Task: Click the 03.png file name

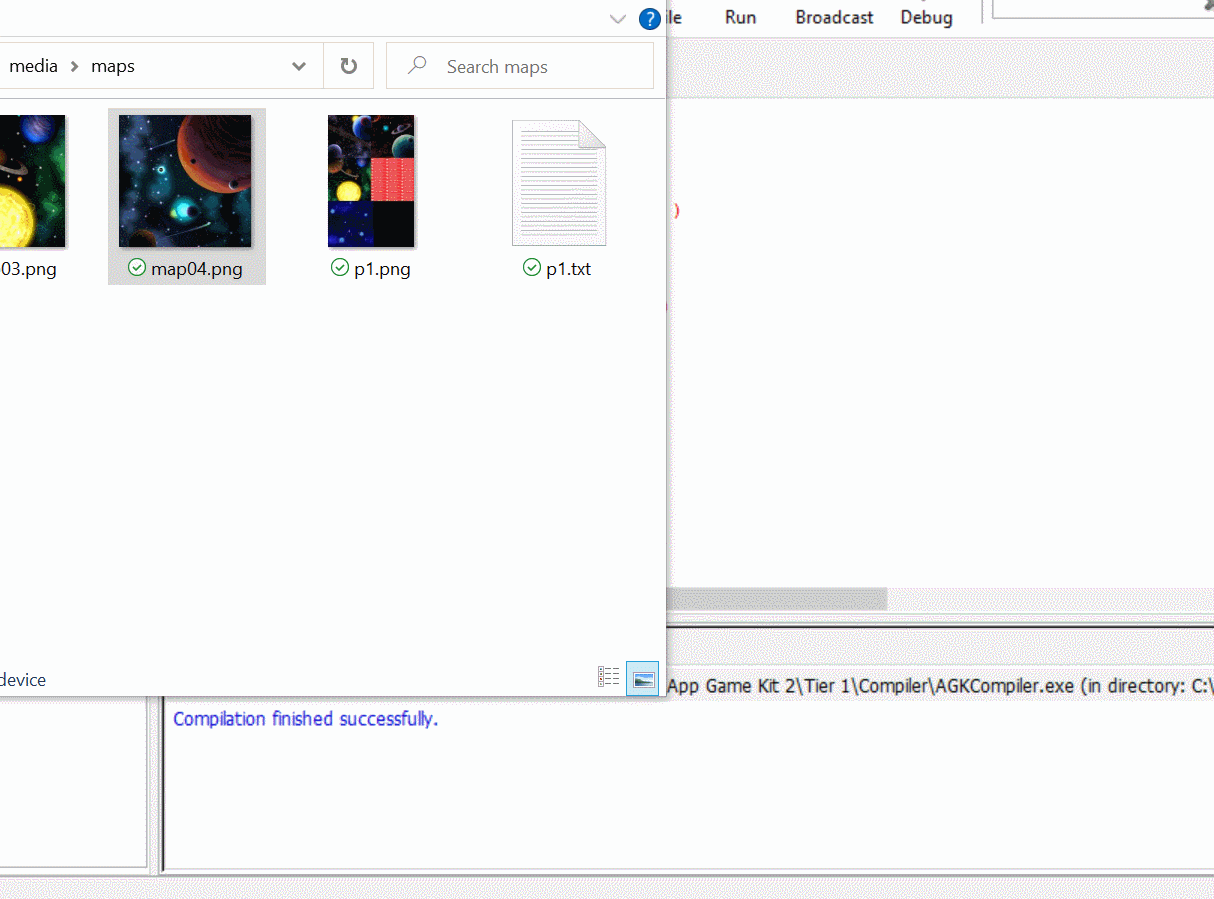Action: 28,269
